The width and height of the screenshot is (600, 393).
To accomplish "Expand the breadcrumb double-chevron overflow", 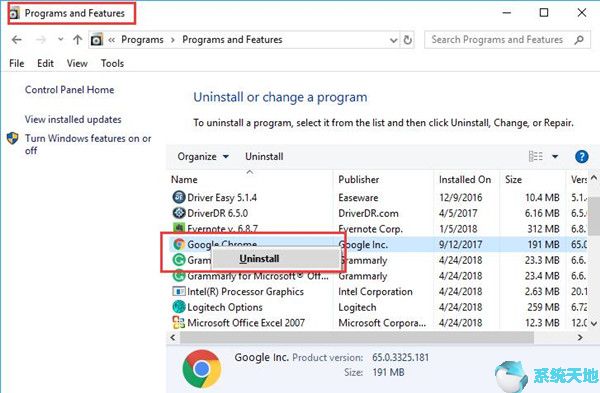I will (x=111, y=40).
